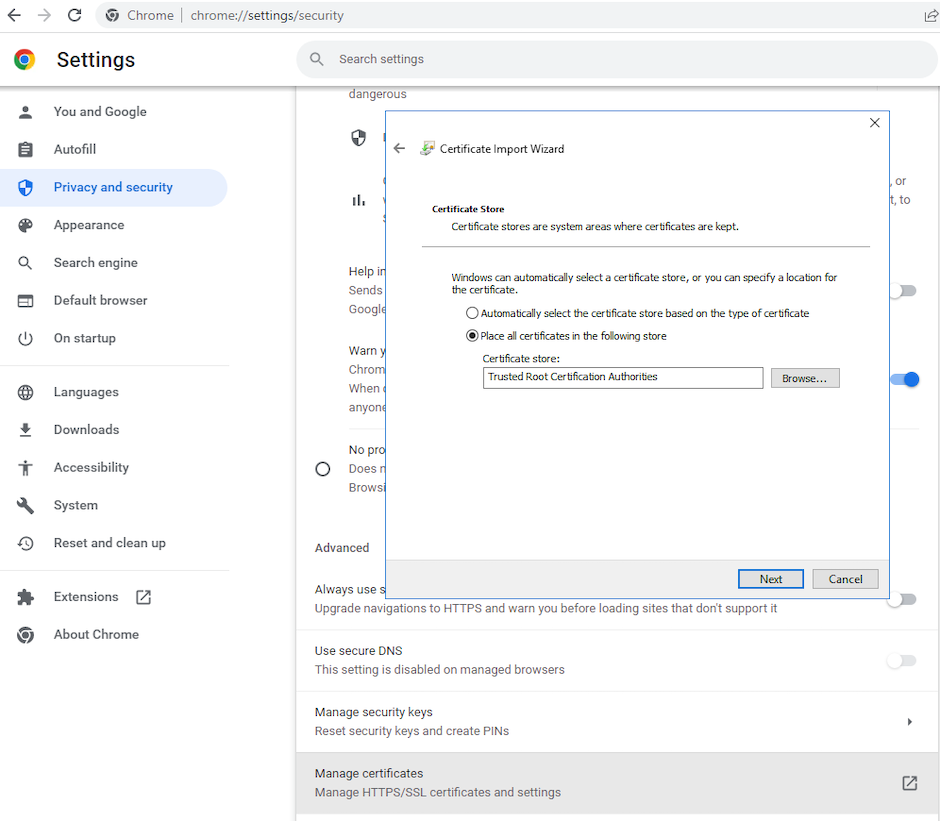Image resolution: width=940 pixels, height=821 pixels.
Task: Click the Certificate Import Wizard certificate icon
Action: (x=427, y=148)
